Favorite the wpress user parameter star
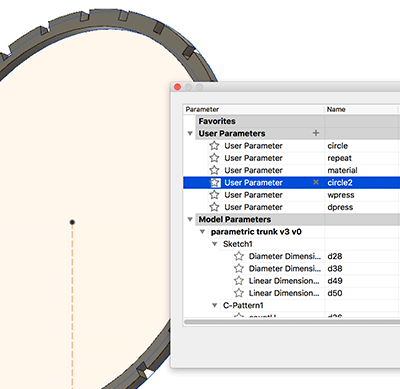This screenshot has height=389, width=400. click(214, 195)
